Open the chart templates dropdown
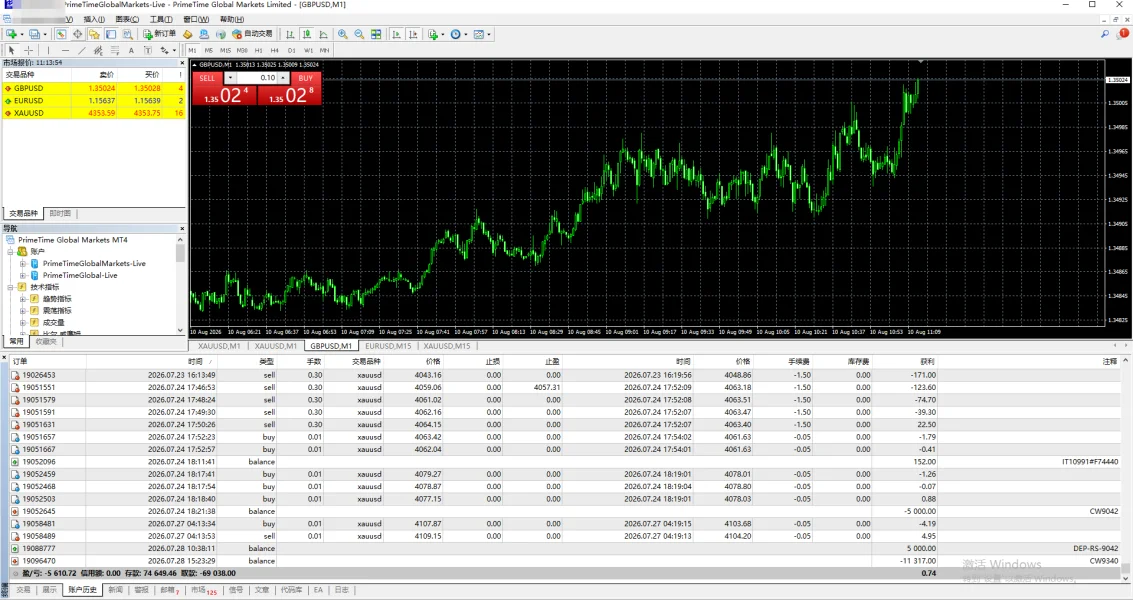This screenshot has height=600, width=1133. click(482, 34)
